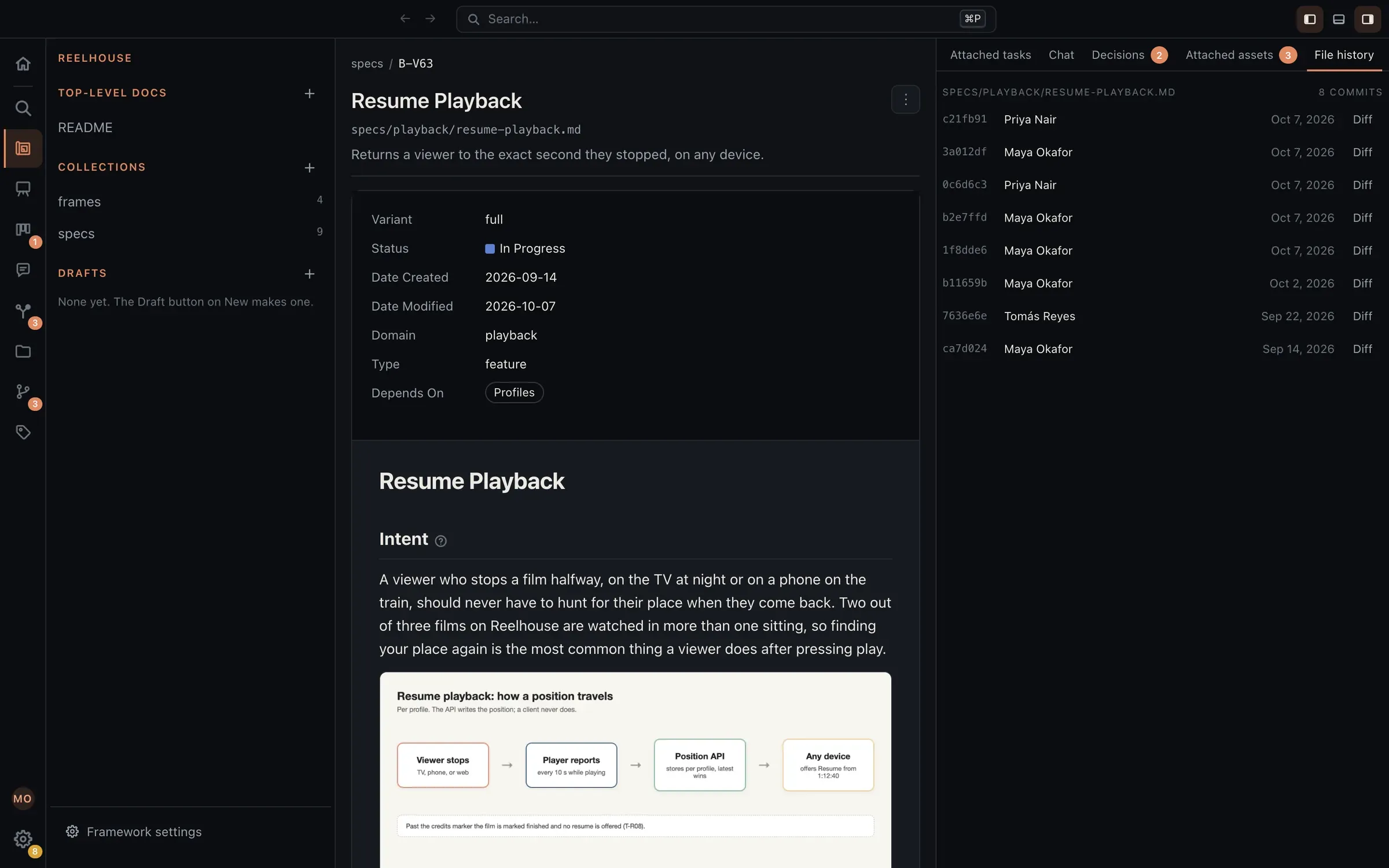Viewport: 1389px width, 868px height.
Task: Switch to the Attached tasks tab
Action: click(990, 55)
